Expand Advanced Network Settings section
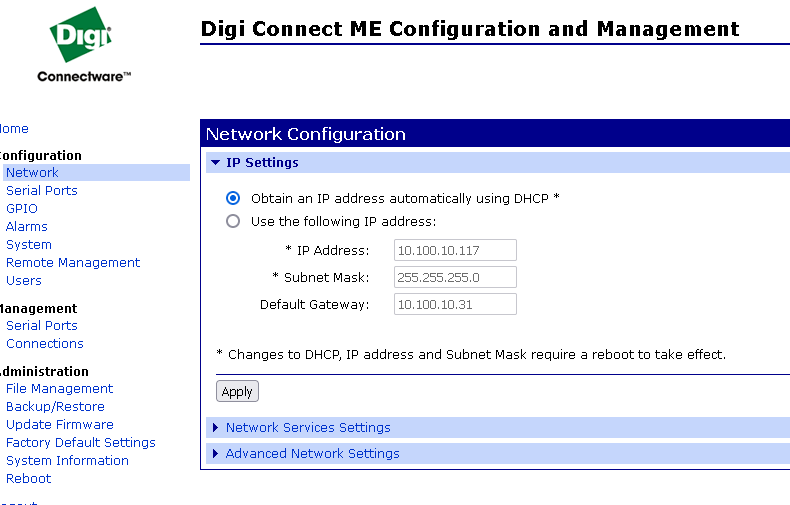790x505 pixels. click(312, 453)
